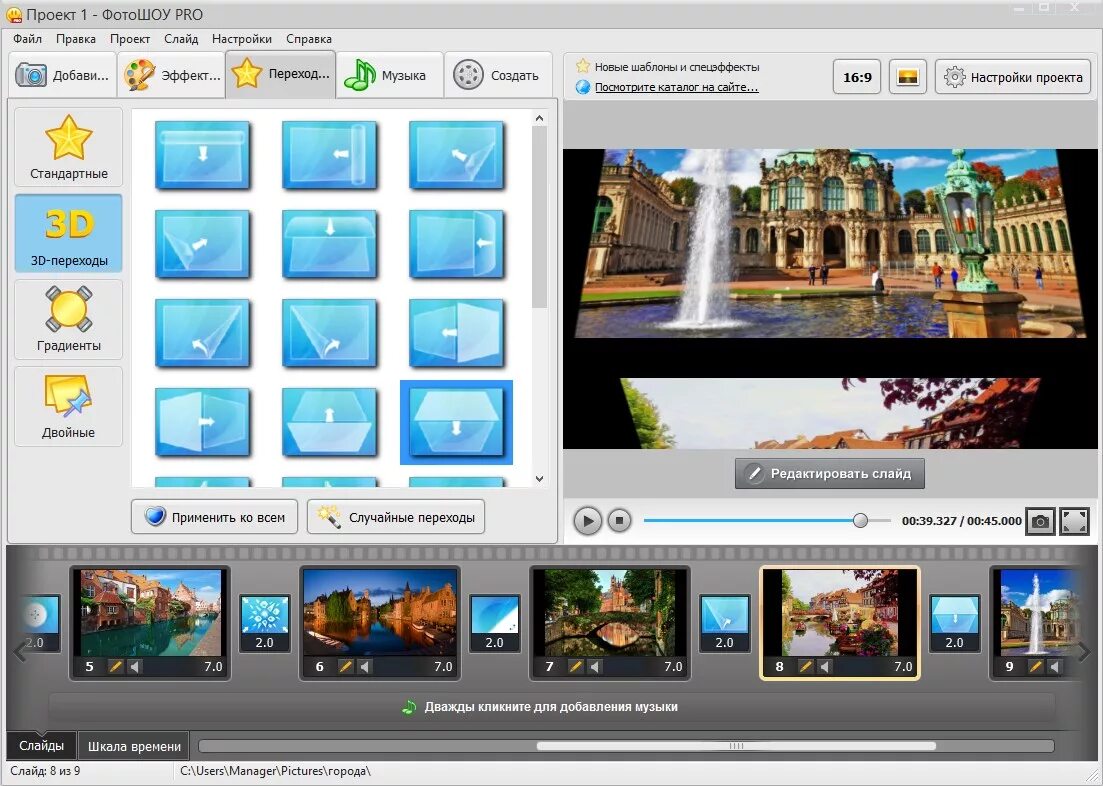Open the Проект menu

pos(130,39)
